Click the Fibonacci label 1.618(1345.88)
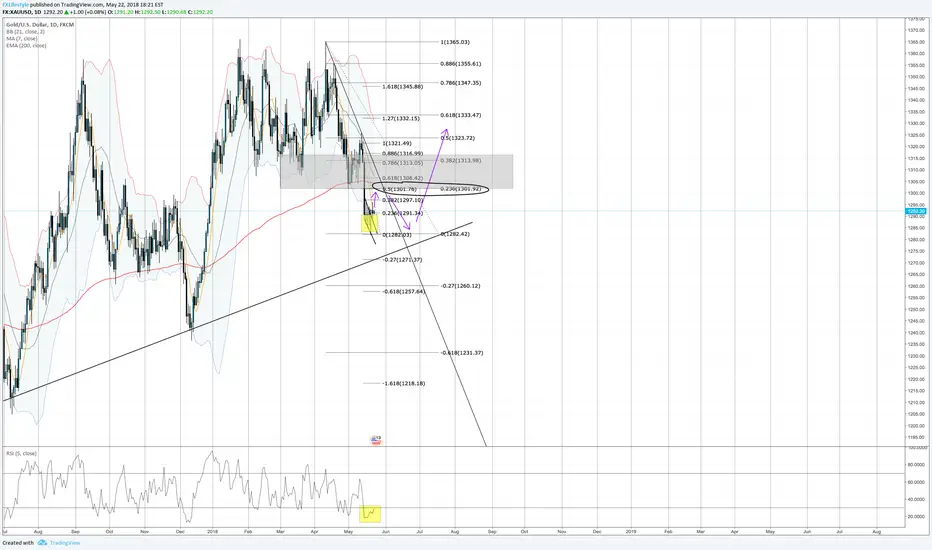Viewport: 932px width, 550px height. pos(402,87)
